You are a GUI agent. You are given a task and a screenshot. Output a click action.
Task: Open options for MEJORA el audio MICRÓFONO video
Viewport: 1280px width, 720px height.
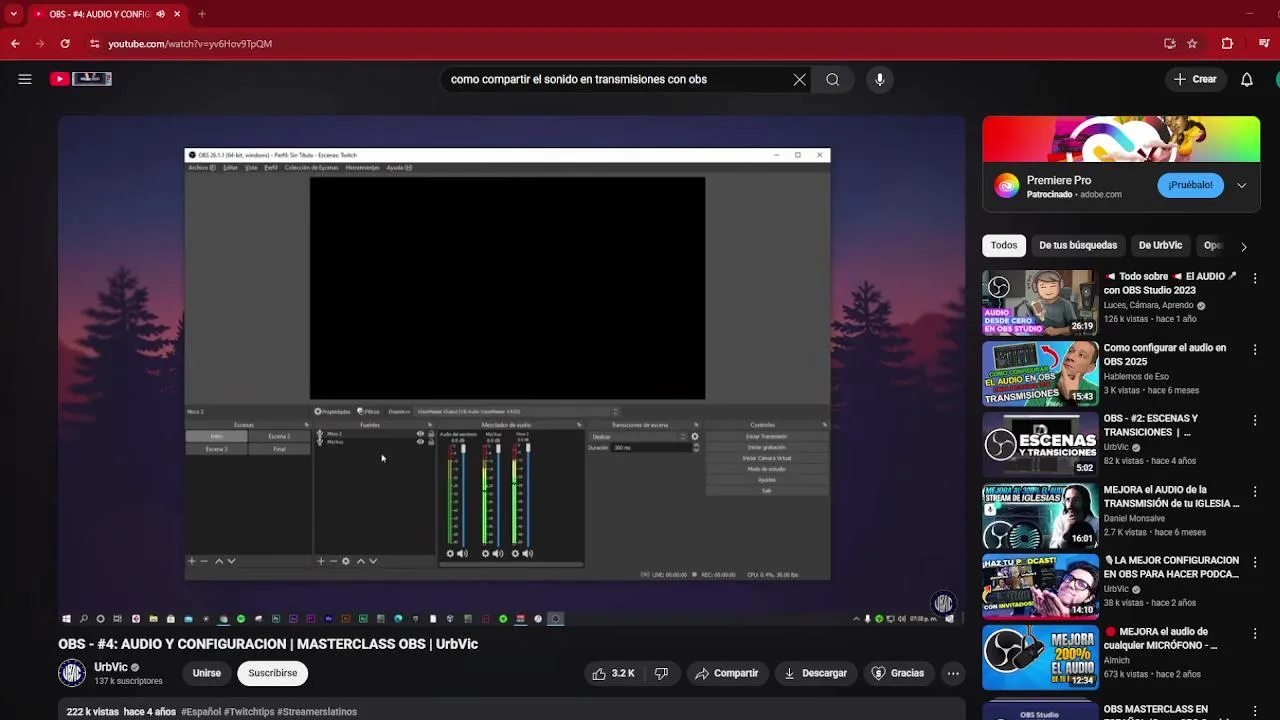click(x=1255, y=634)
